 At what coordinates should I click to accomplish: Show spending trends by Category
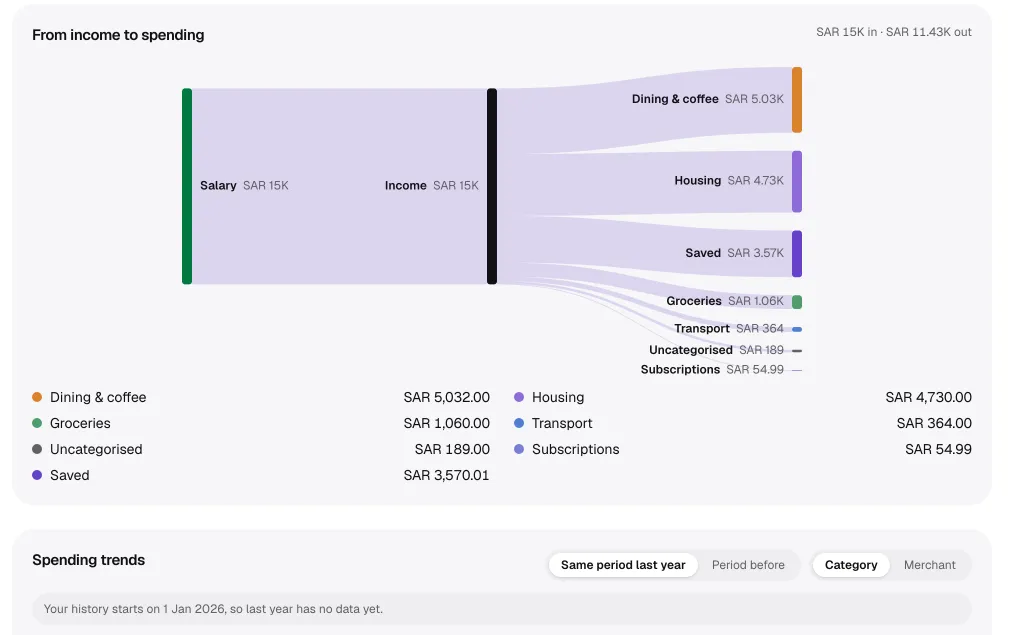tap(851, 565)
